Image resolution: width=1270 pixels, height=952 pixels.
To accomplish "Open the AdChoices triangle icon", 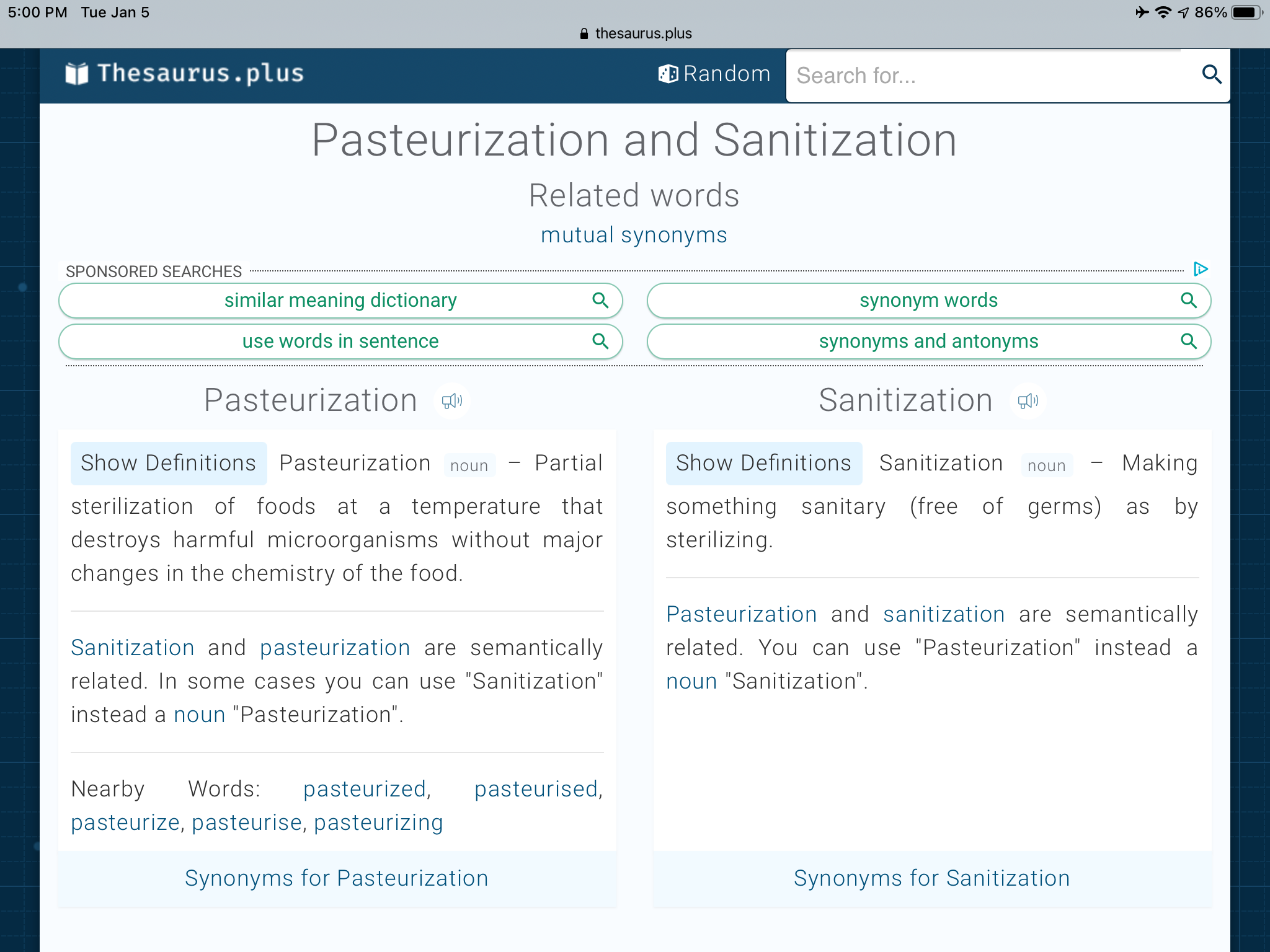I will [x=1201, y=269].
